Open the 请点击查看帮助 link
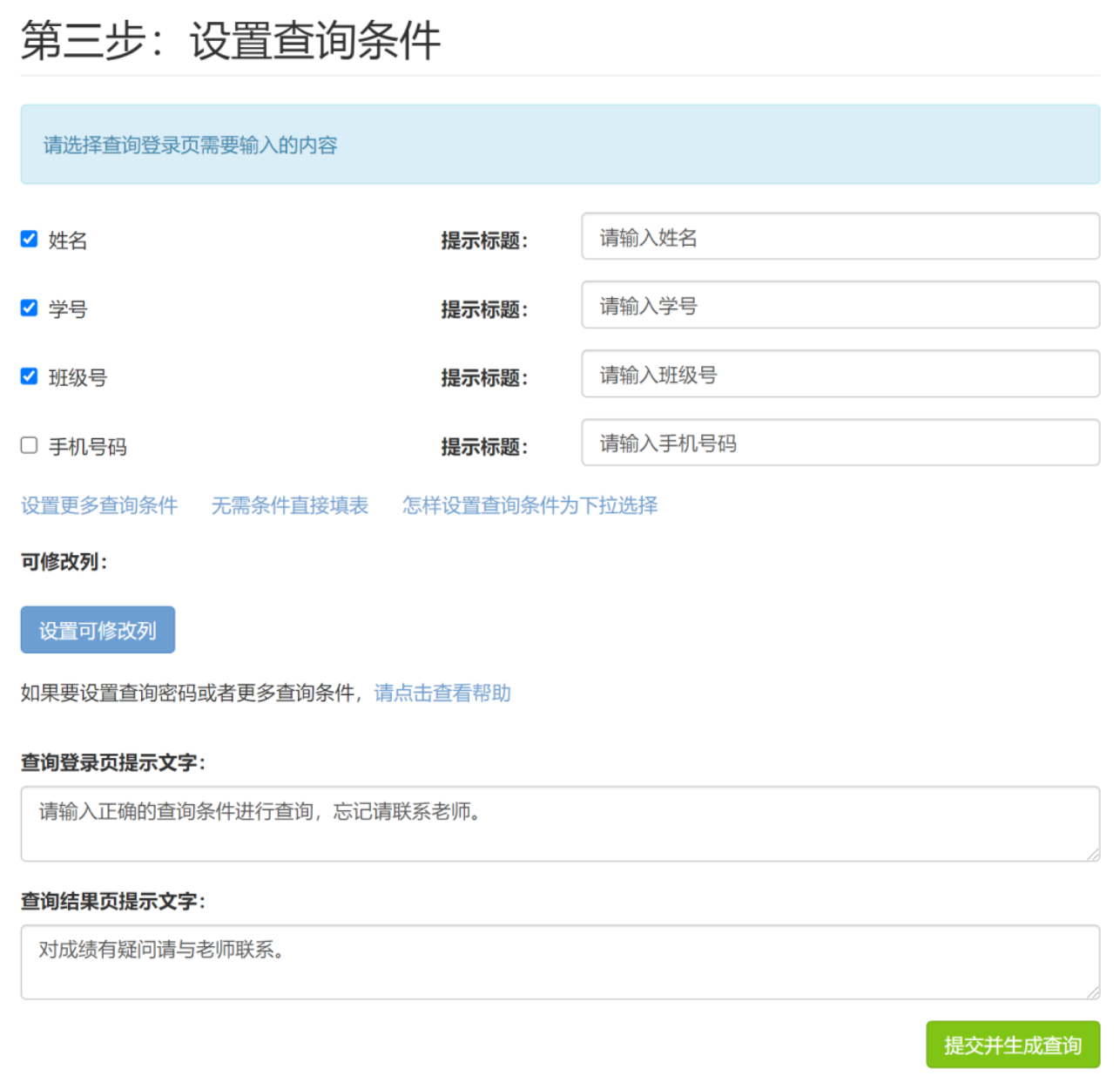Viewport: 1120px width, 1076px height. [x=442, y=694]
